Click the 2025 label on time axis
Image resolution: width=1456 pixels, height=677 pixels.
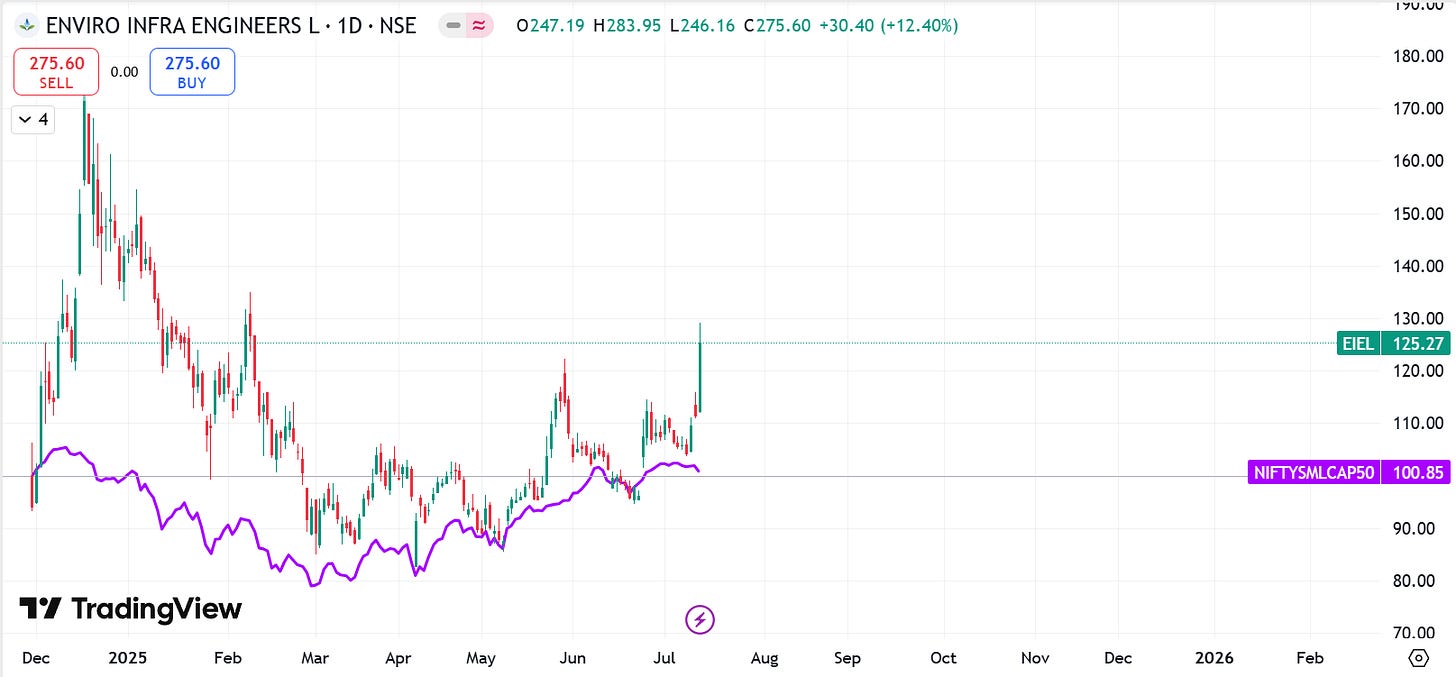tap(128, 658)
